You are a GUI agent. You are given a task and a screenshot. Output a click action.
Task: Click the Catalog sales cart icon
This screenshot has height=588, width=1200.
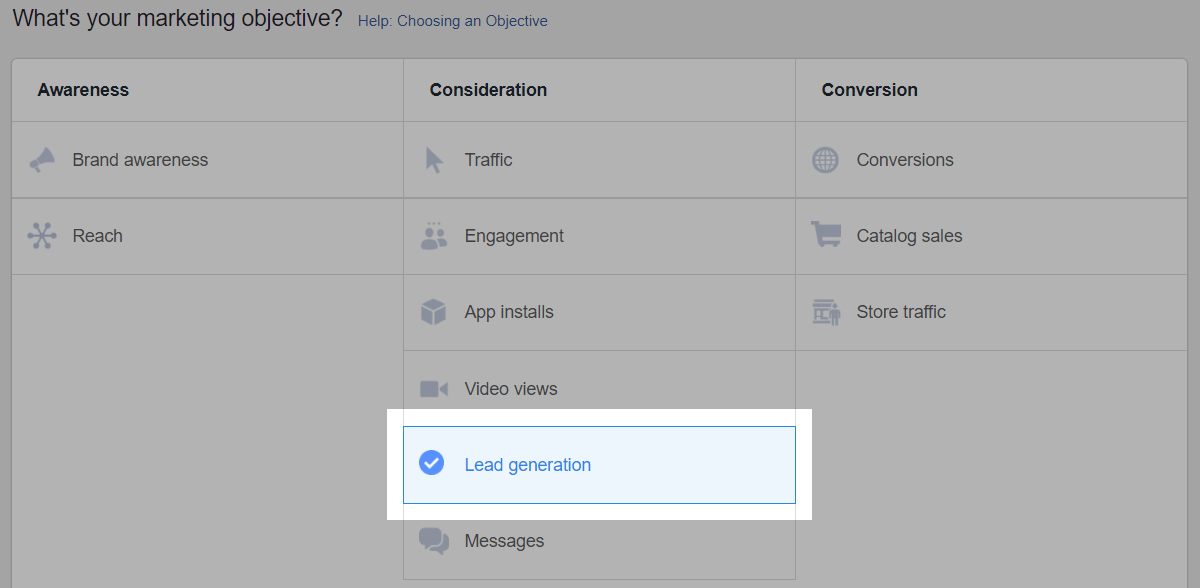click(x=826, y=236)
